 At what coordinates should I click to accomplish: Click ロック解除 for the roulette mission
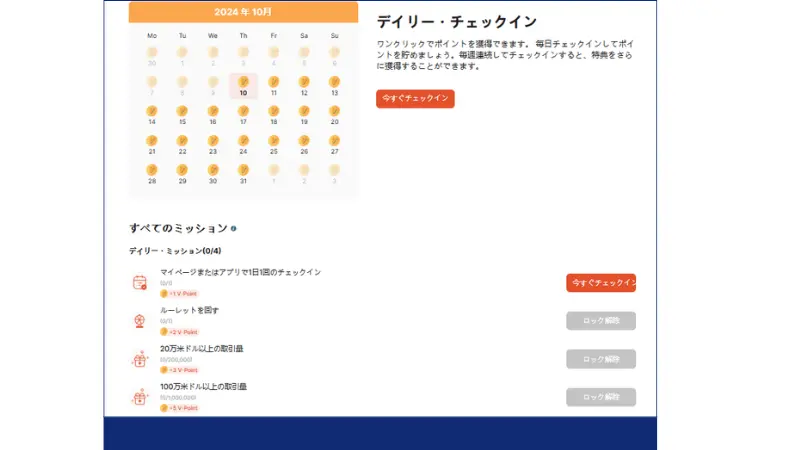[x=600, y=321]
